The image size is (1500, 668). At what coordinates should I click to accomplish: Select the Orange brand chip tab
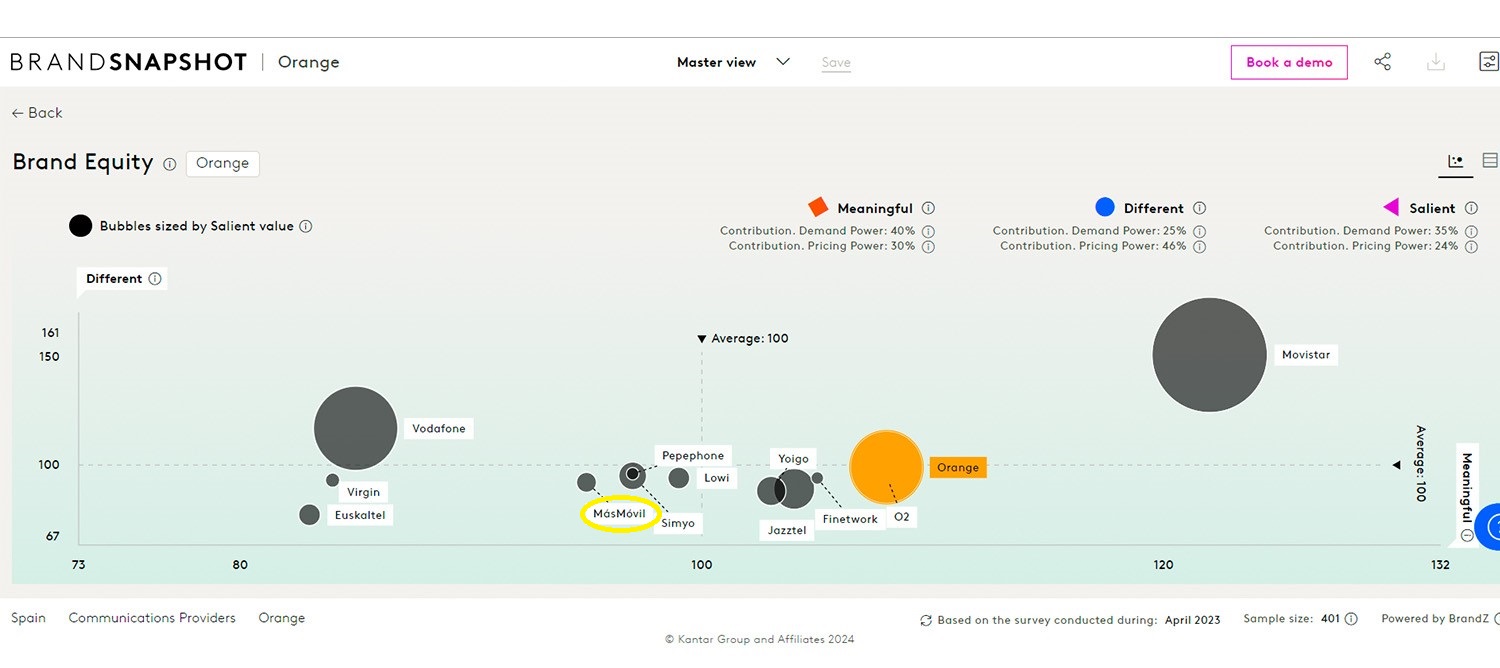pyautogui.click(x=222, y=163)
